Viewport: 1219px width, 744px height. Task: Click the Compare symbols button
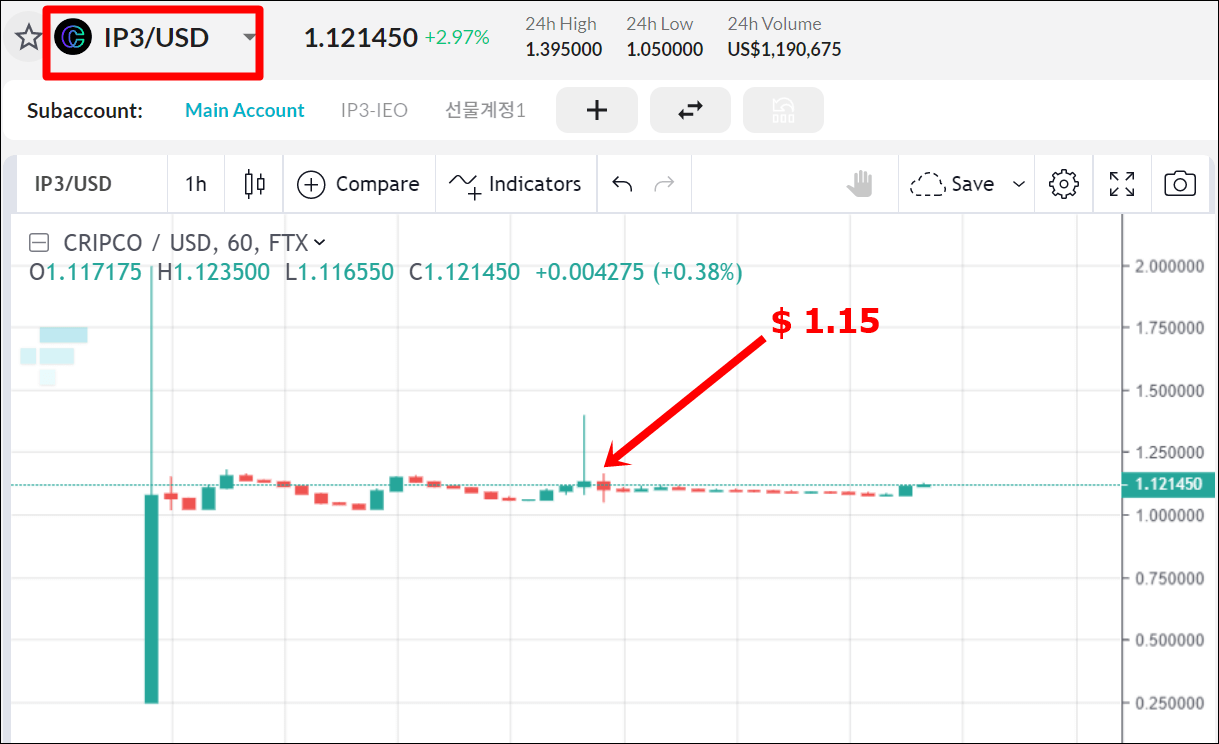[x=359, y=184]
